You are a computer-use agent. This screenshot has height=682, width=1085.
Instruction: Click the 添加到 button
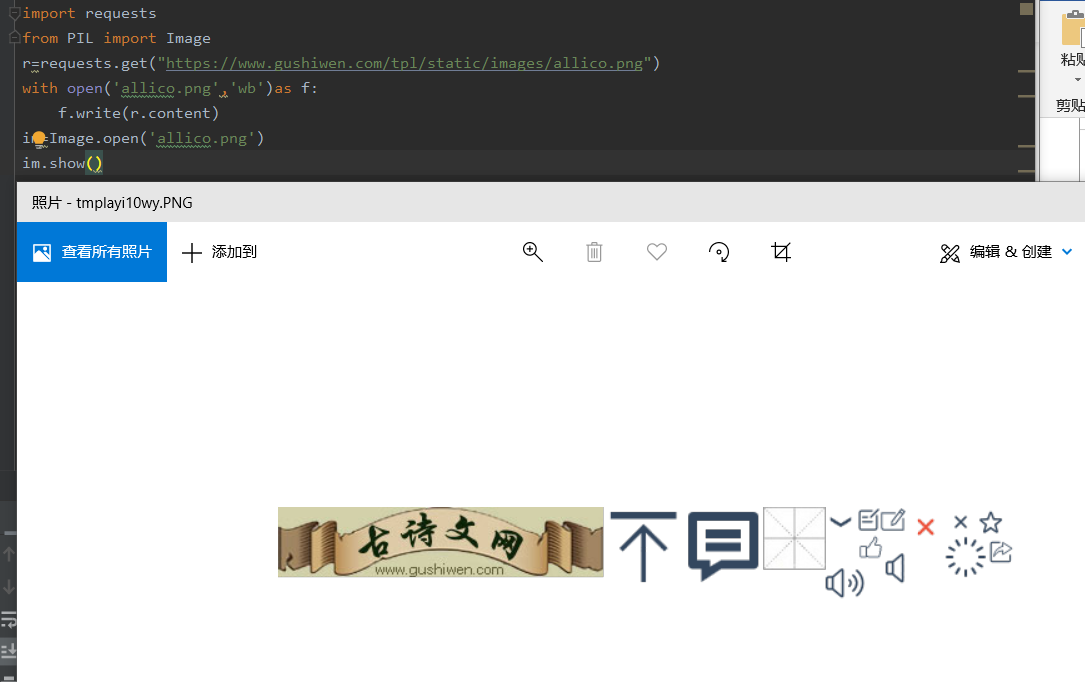pos(219,252)
